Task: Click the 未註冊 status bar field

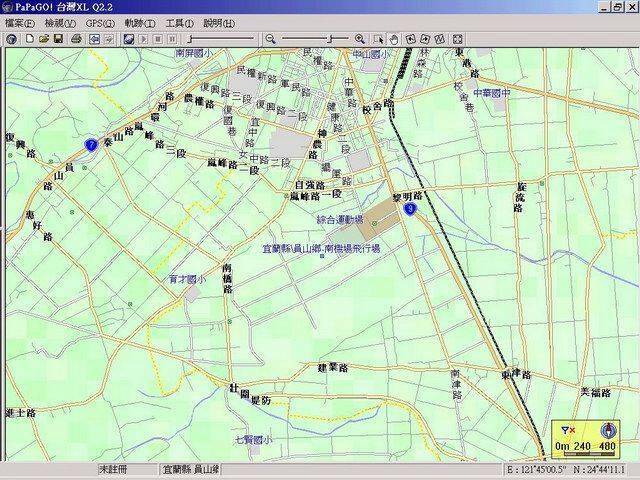Action: [127, 470]
